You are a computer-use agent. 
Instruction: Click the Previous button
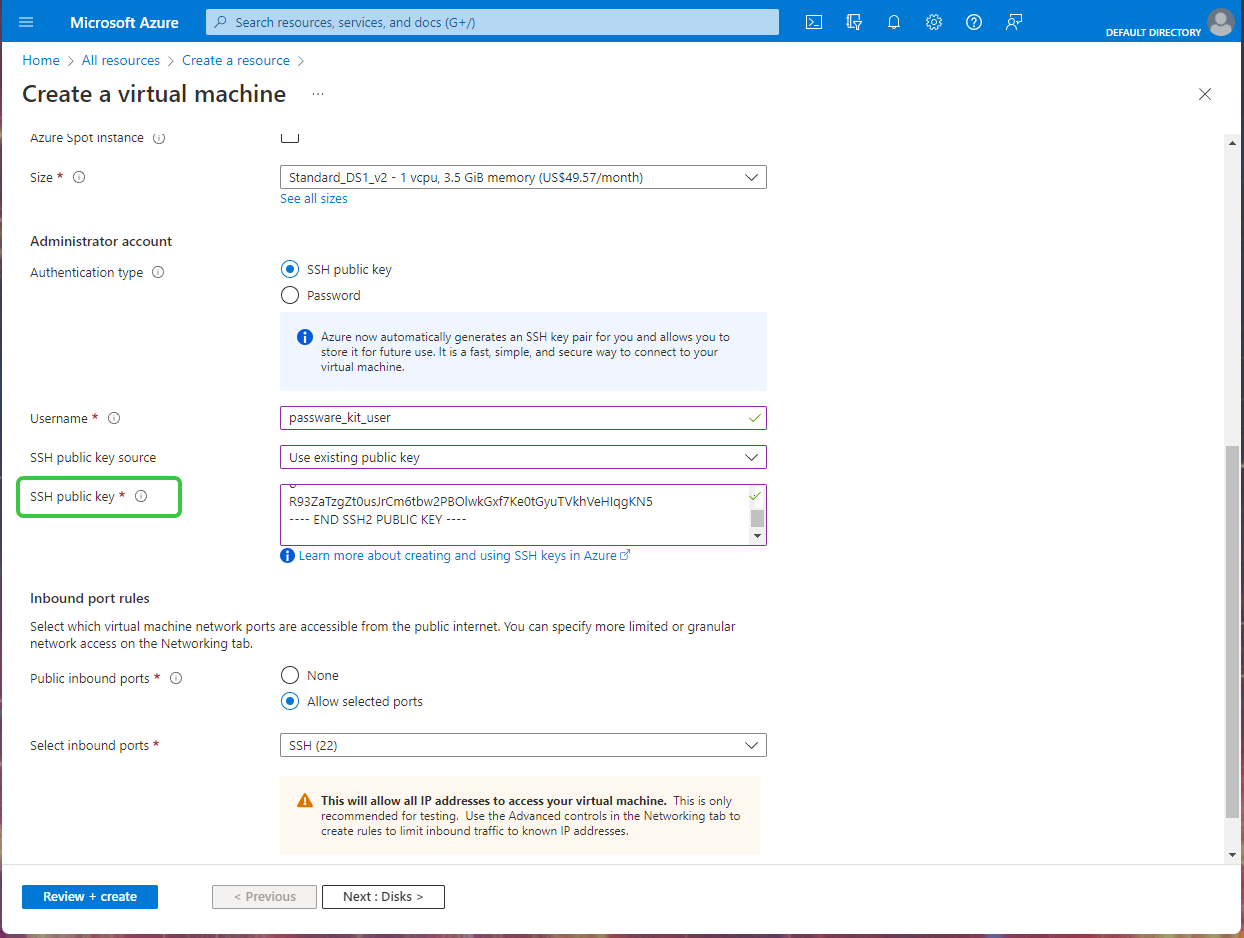[x=264, y=897]
